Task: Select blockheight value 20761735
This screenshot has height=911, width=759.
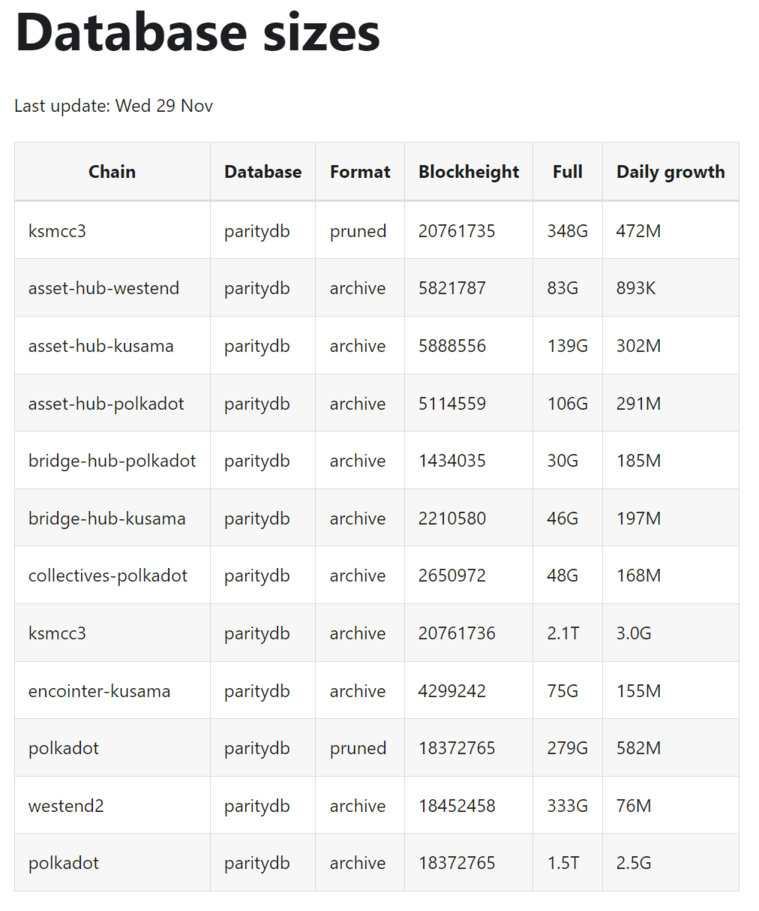Action: pos(456,231)
